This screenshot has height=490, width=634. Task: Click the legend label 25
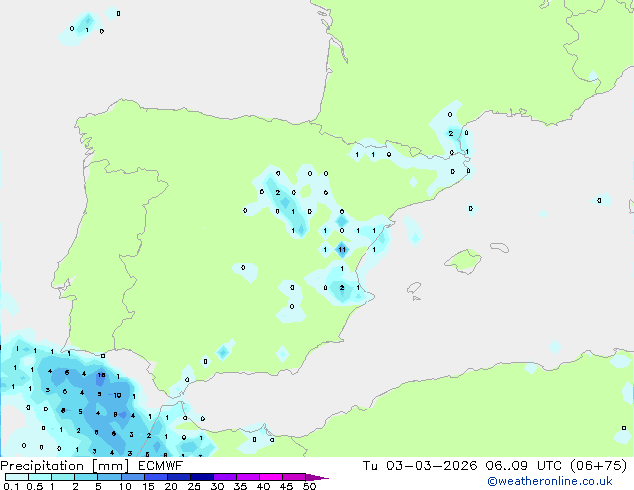pos(194,486)
